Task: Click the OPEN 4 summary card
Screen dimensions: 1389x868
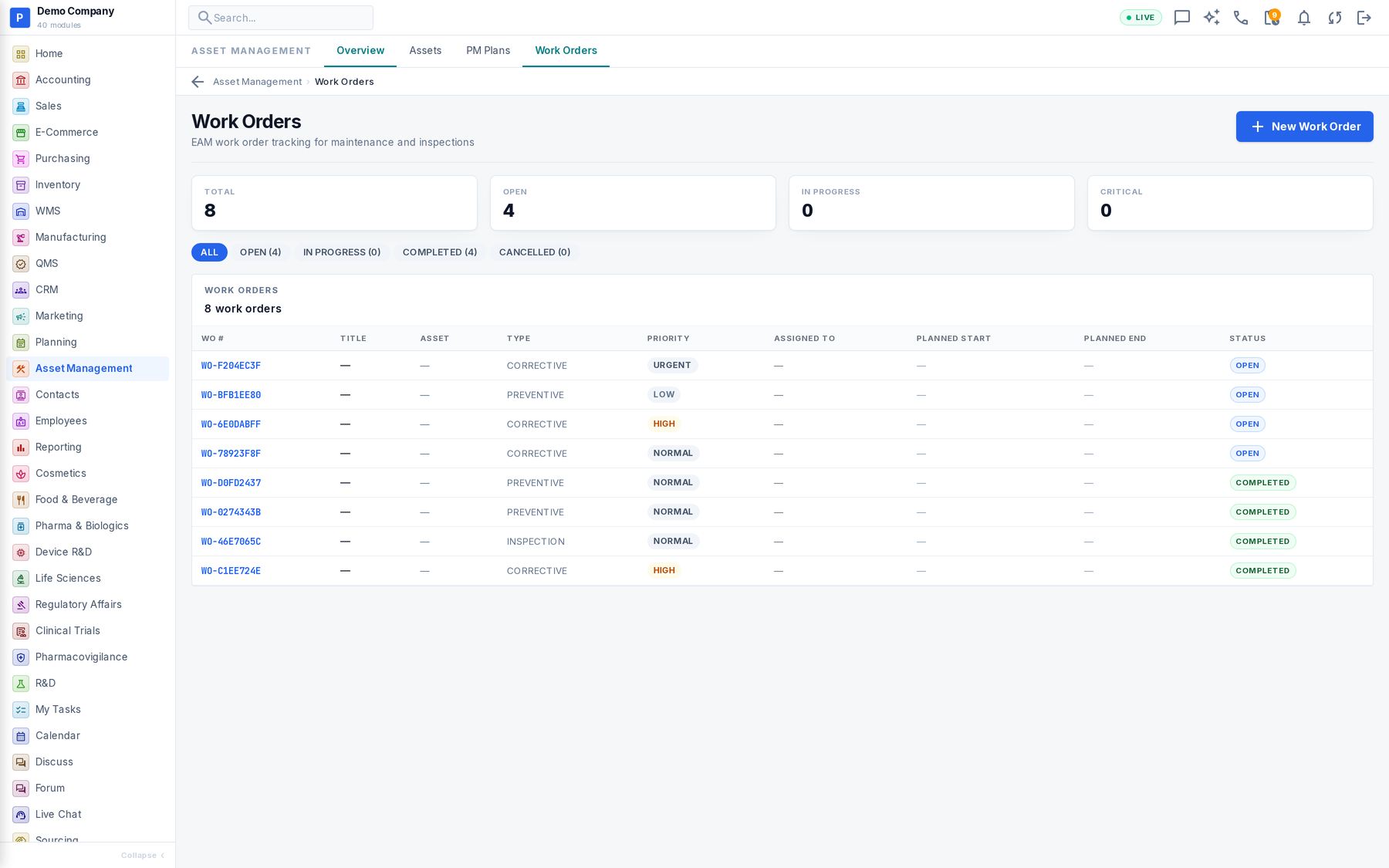Action: [633, 203]
